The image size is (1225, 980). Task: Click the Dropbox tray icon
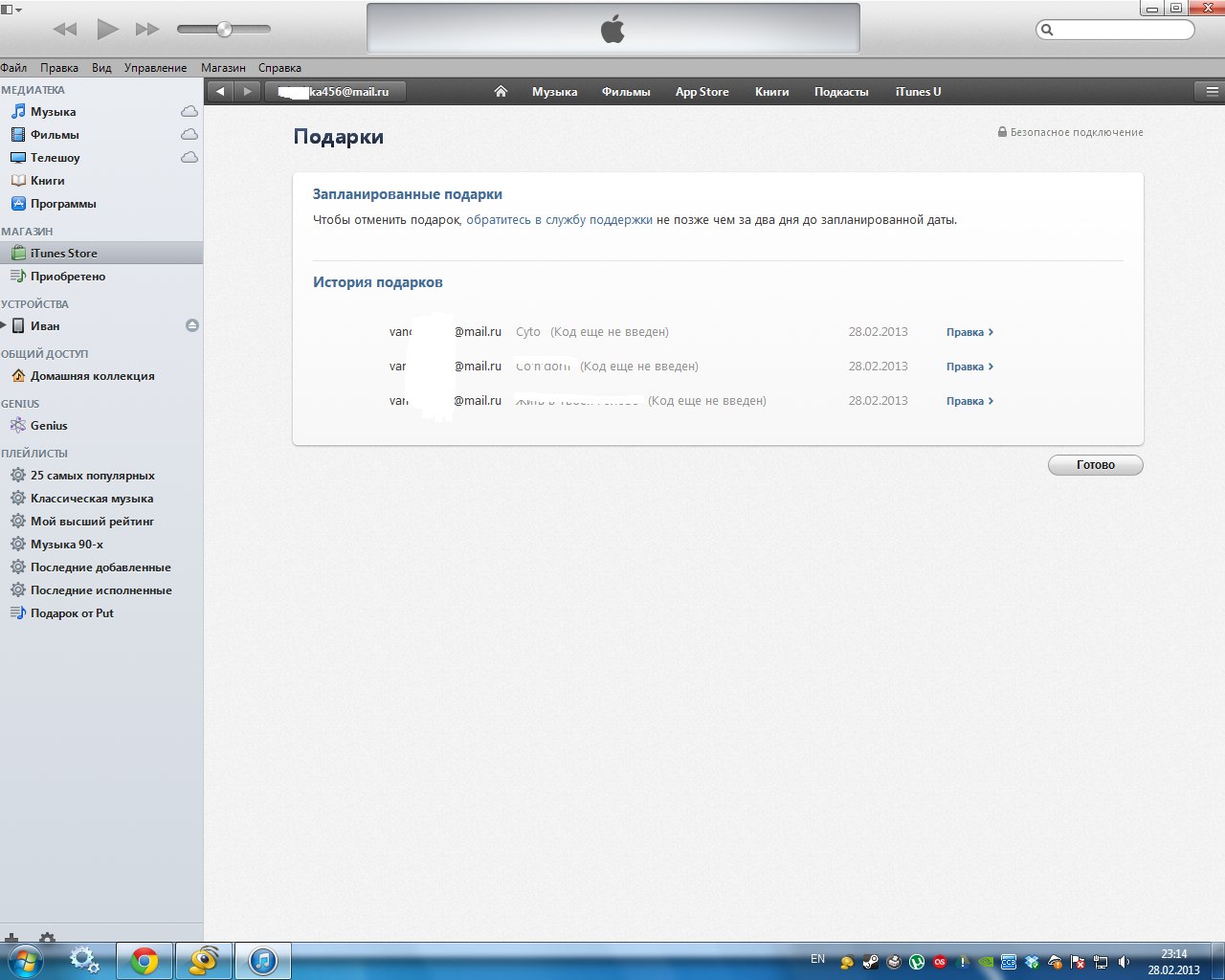1032,962
